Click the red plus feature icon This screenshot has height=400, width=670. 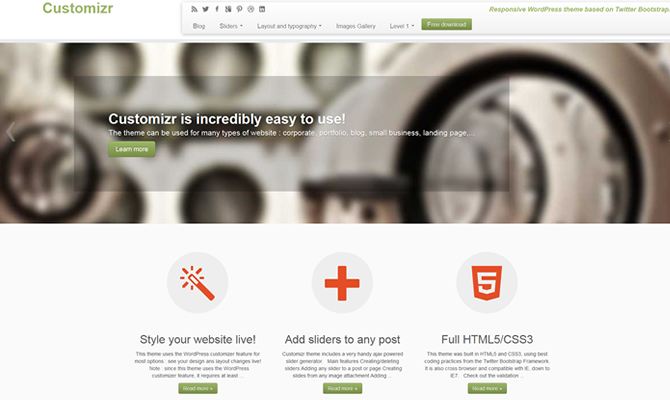[342, 283]
